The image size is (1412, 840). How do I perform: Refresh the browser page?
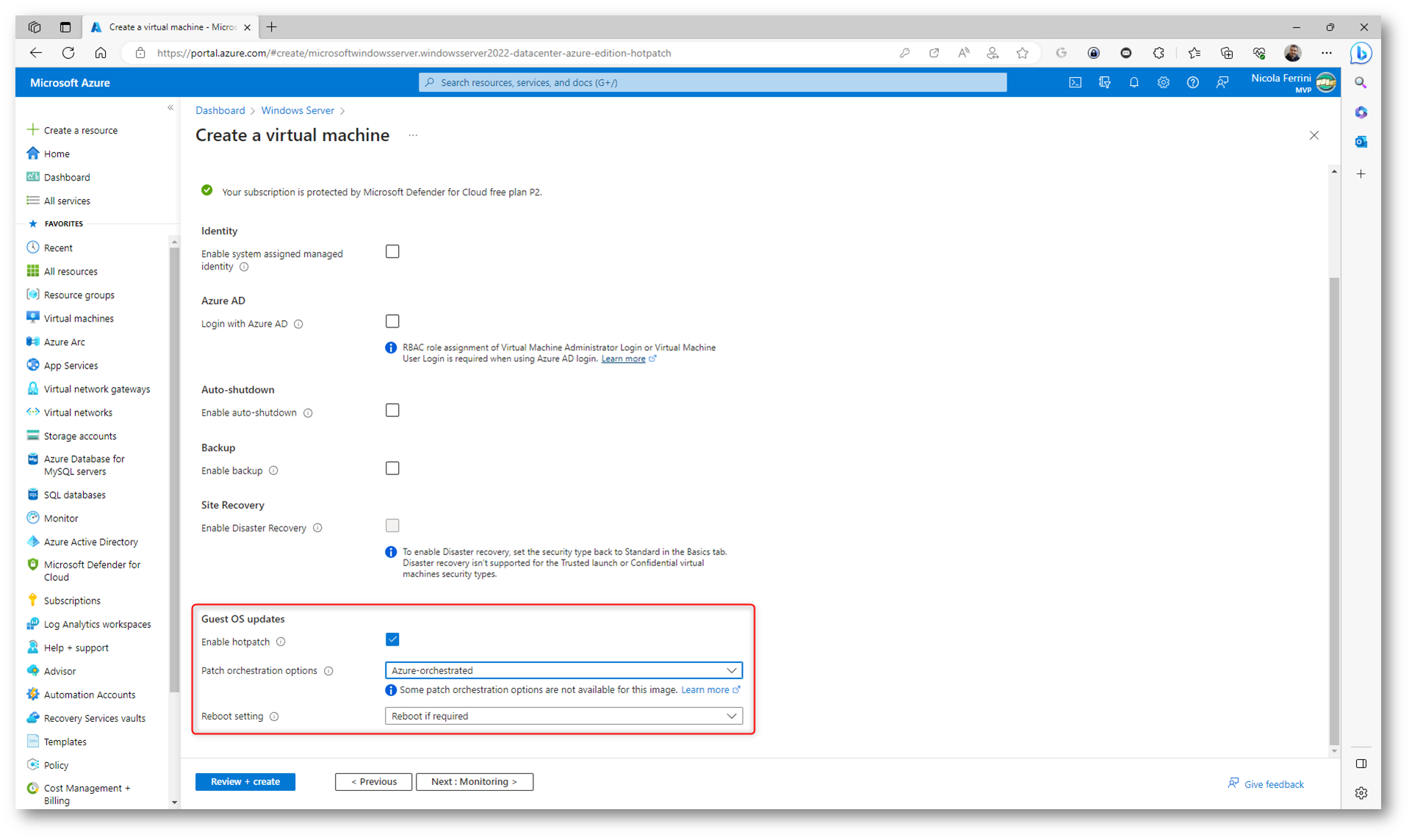point(68,53)
